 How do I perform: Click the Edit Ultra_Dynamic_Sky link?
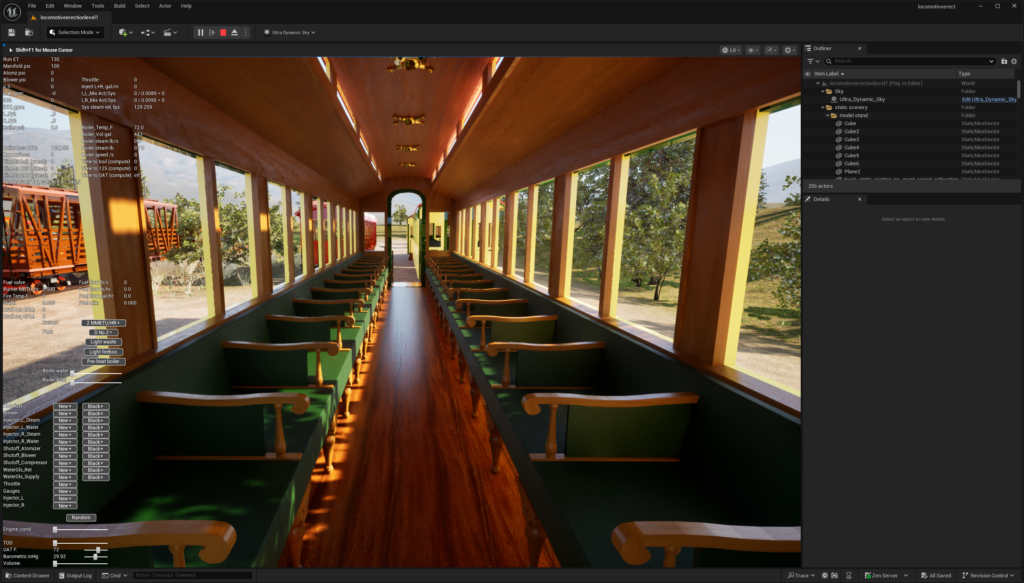click(x=988, y=99)
